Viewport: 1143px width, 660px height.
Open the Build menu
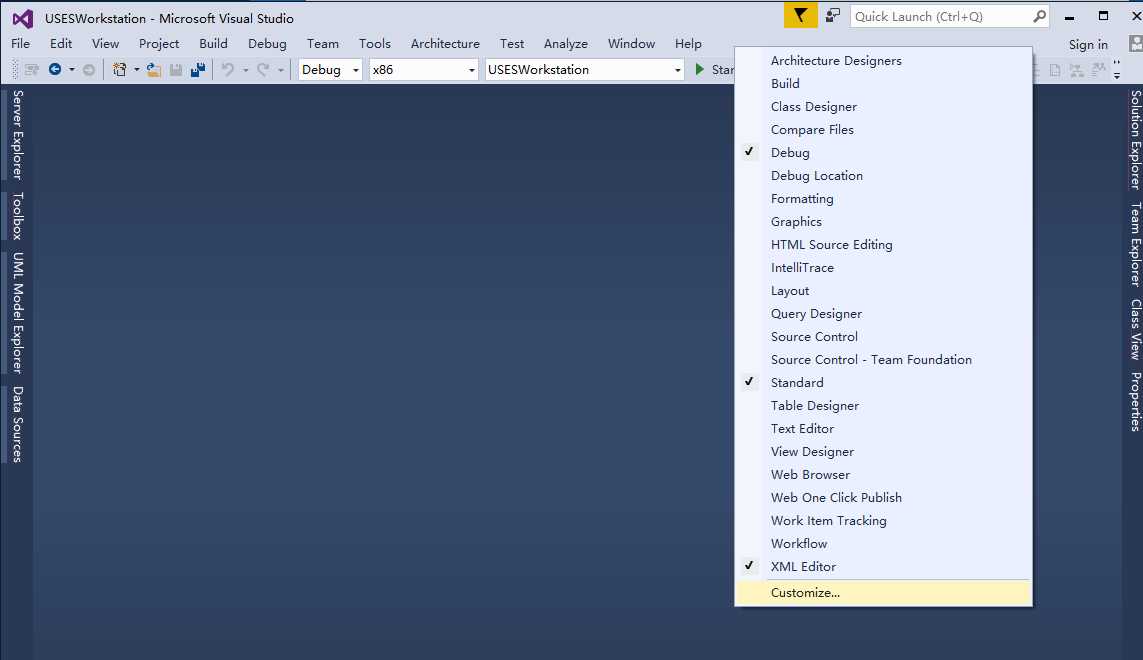214,44
